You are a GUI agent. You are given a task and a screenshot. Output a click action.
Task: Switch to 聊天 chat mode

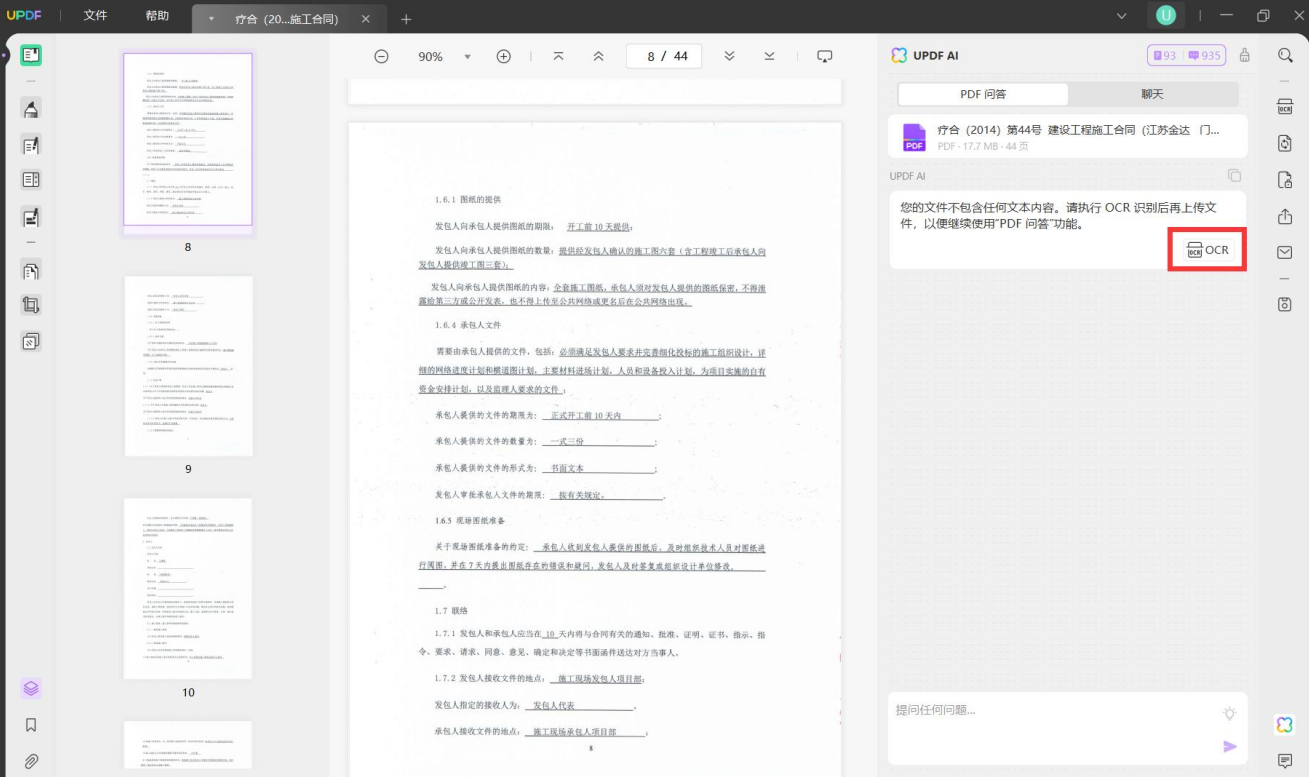[1152, 94]
